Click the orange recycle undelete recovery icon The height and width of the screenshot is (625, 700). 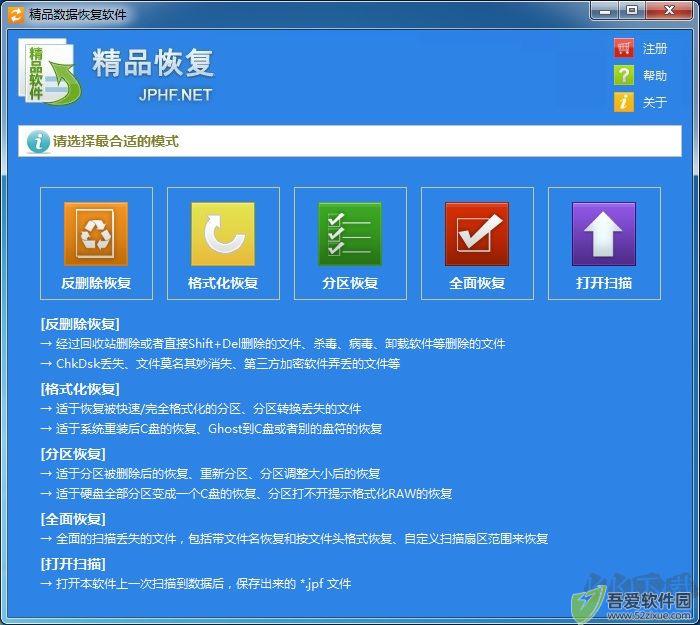pyautogui.click(x=96, y=234)
